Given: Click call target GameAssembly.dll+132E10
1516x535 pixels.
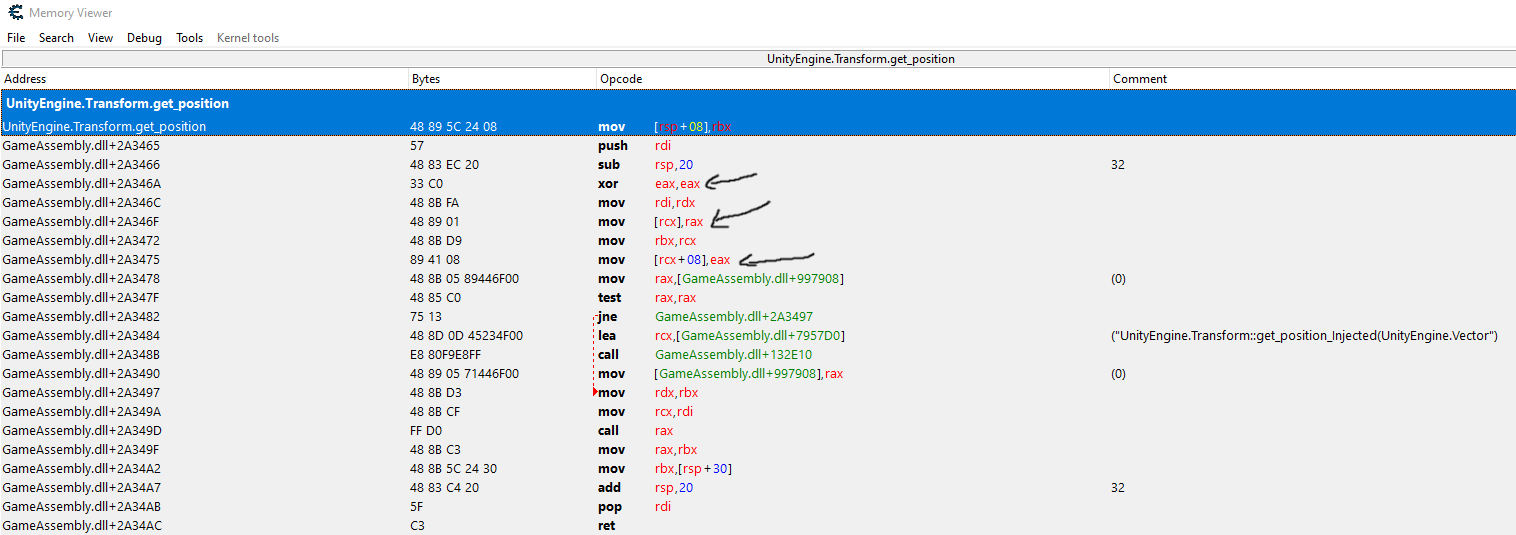Looking at the screenshot, I should click(733, 355).
